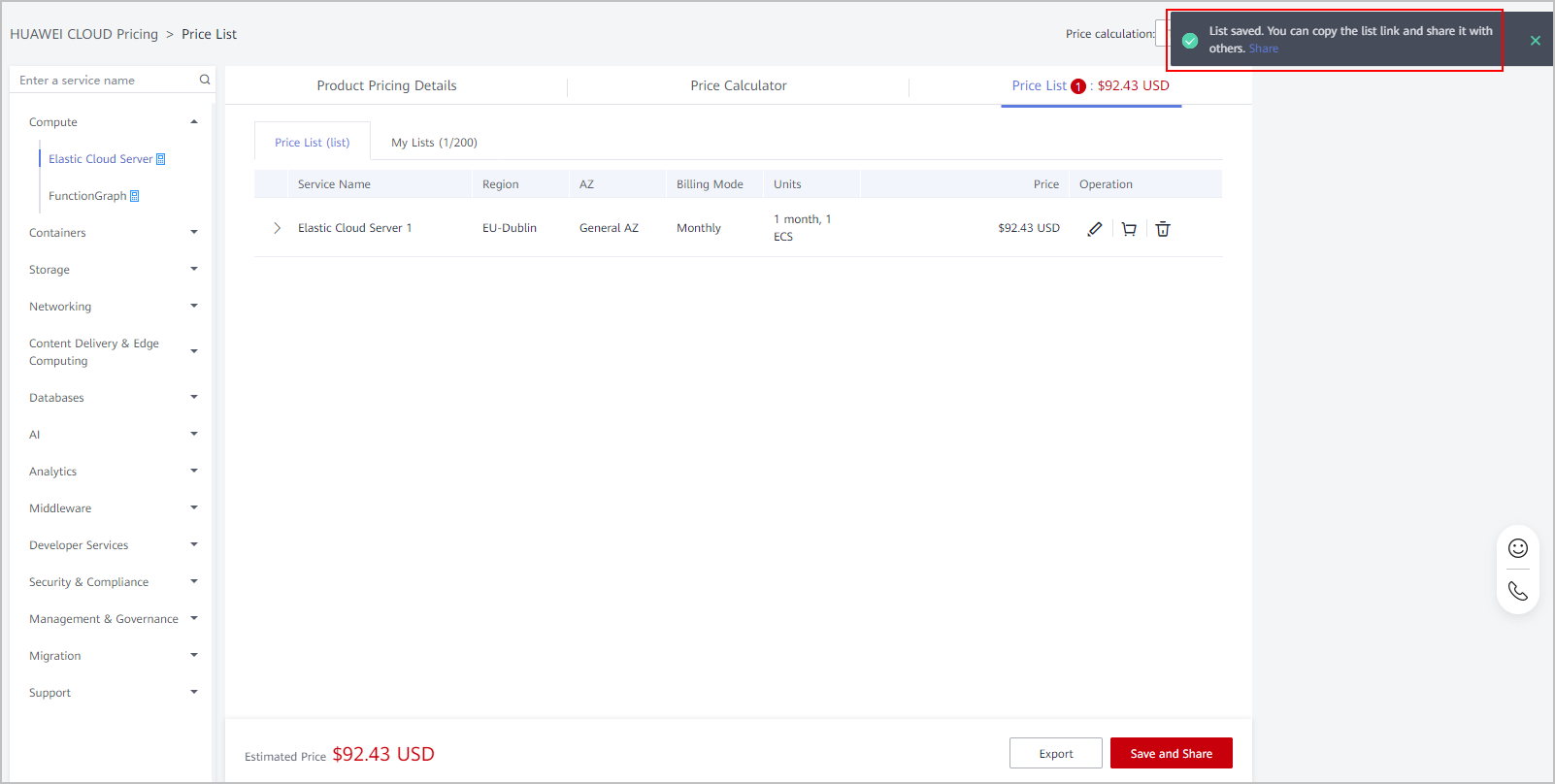This screenshot has width=1555, height=784.
Task: Click the phone contact icon
Action: click(1518, 591)
